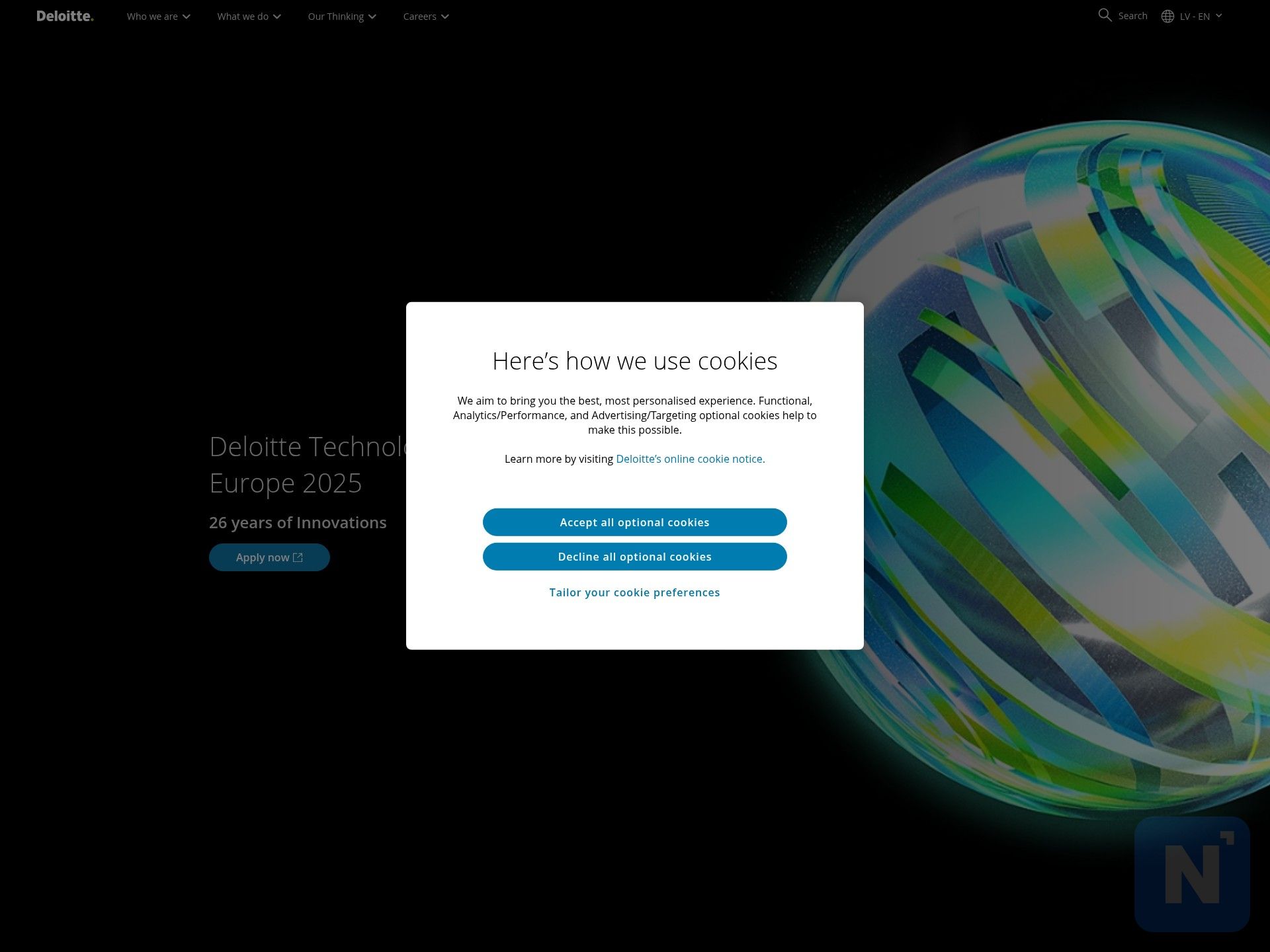Click the Deloitte logo
Screen dimensions: 1270x952
[65, 16]
